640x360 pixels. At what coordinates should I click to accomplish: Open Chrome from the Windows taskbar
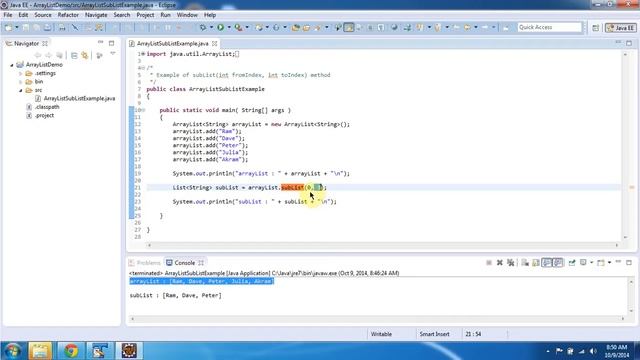71,351
